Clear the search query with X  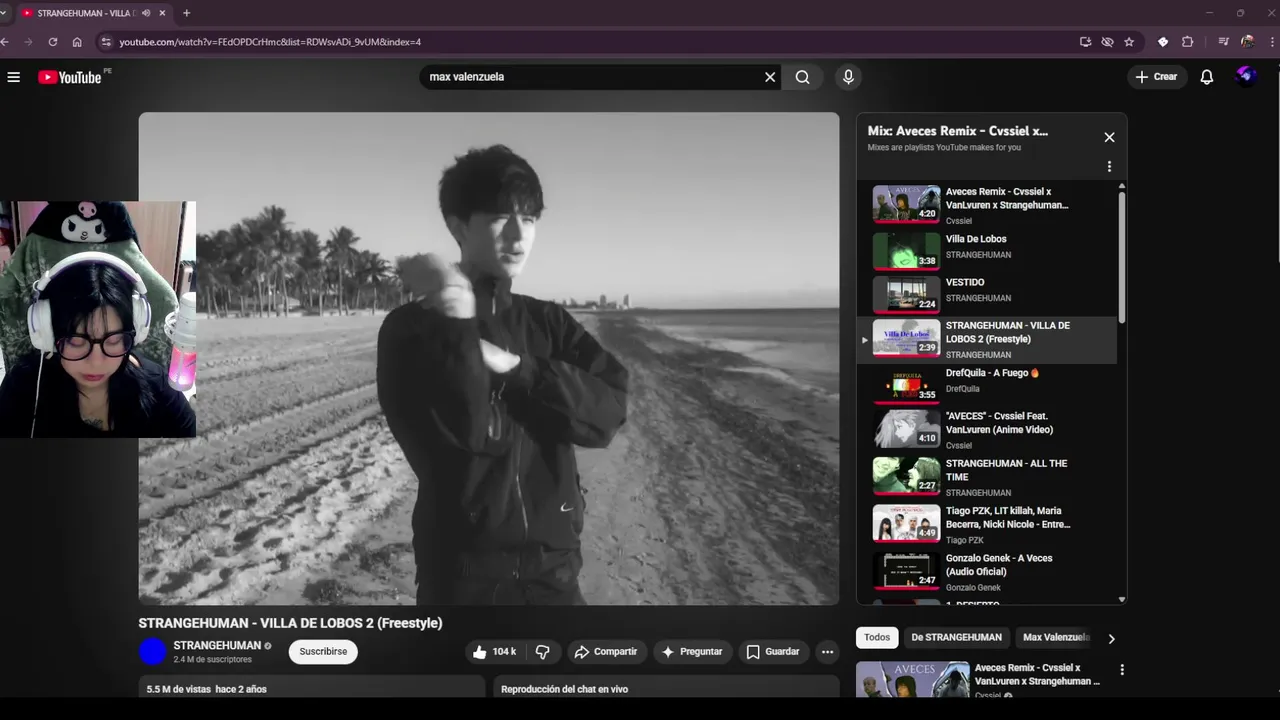(770, 77)
